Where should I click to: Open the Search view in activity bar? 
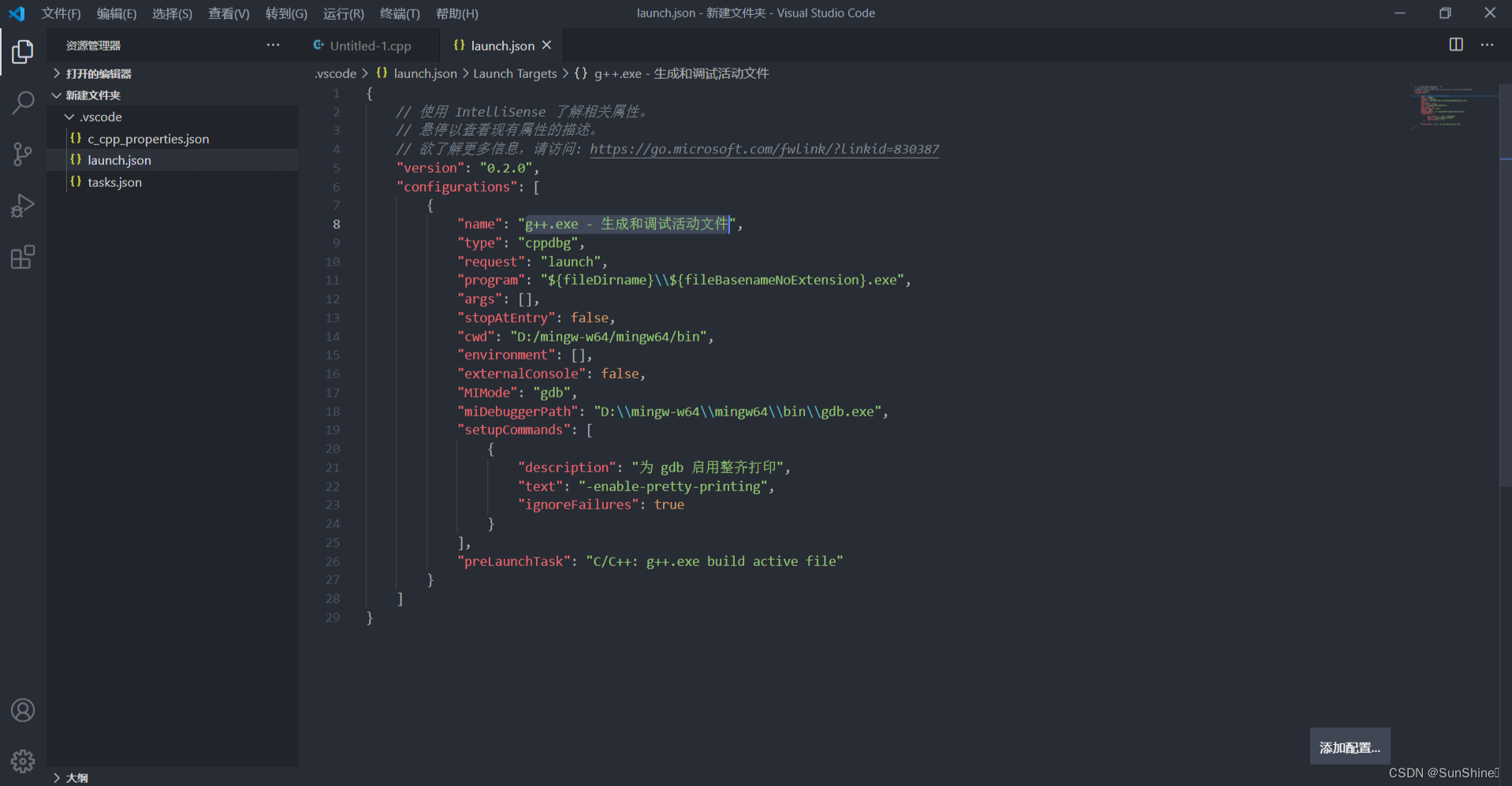(x=23, y=102)
